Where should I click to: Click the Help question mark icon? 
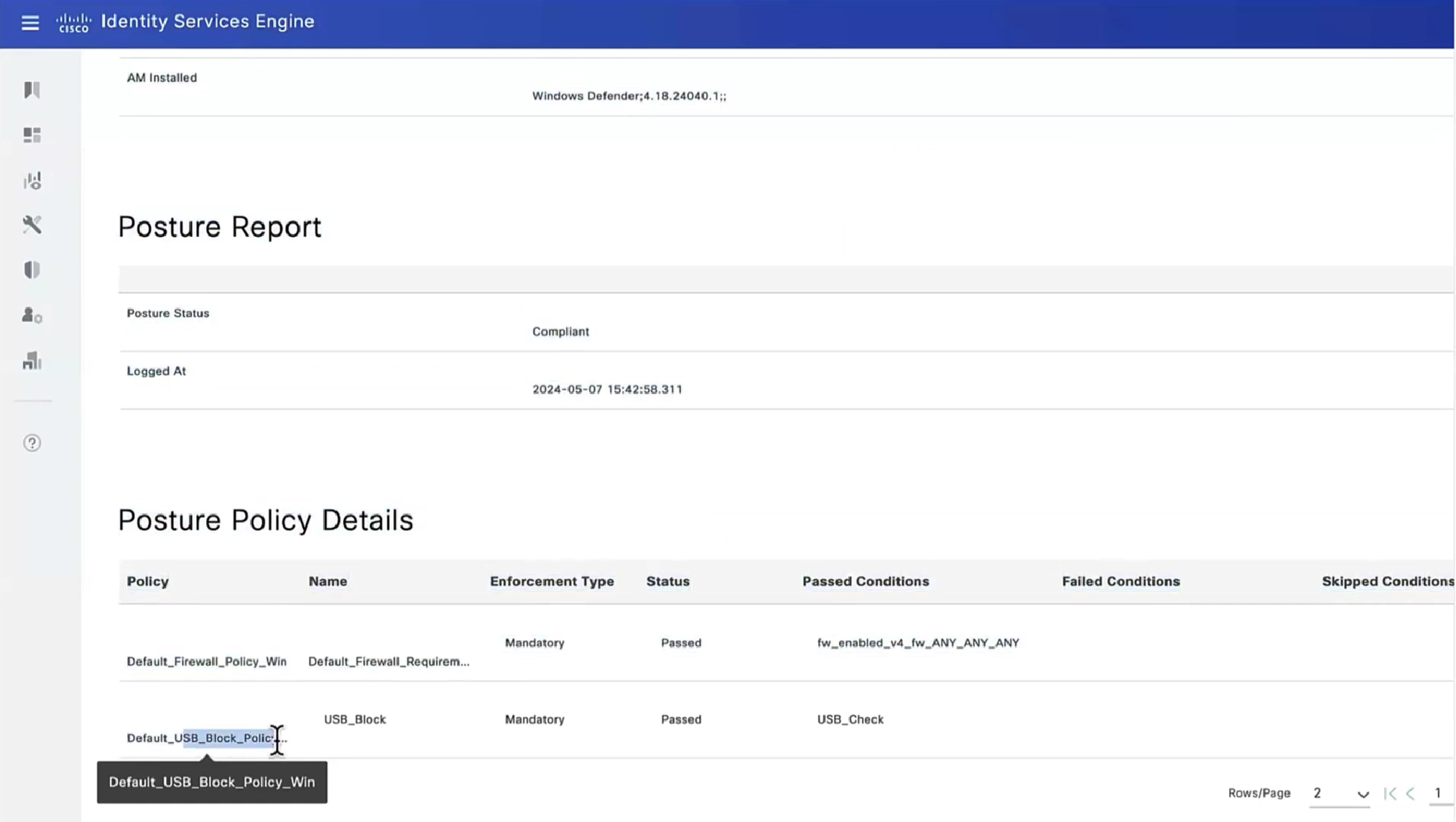click(32, 443)
